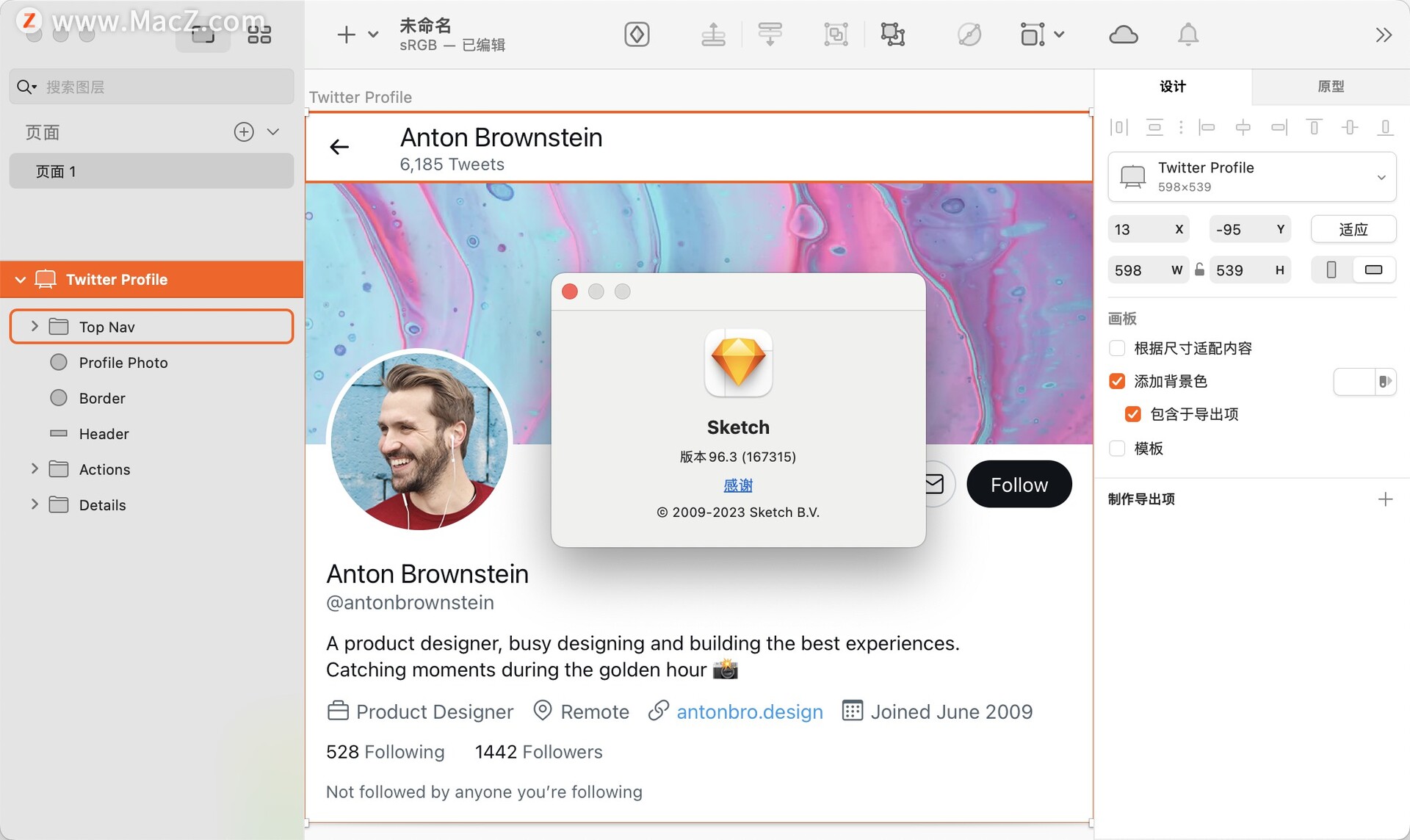
Task: Click the 适应 button
Action: coord(1353,229)
